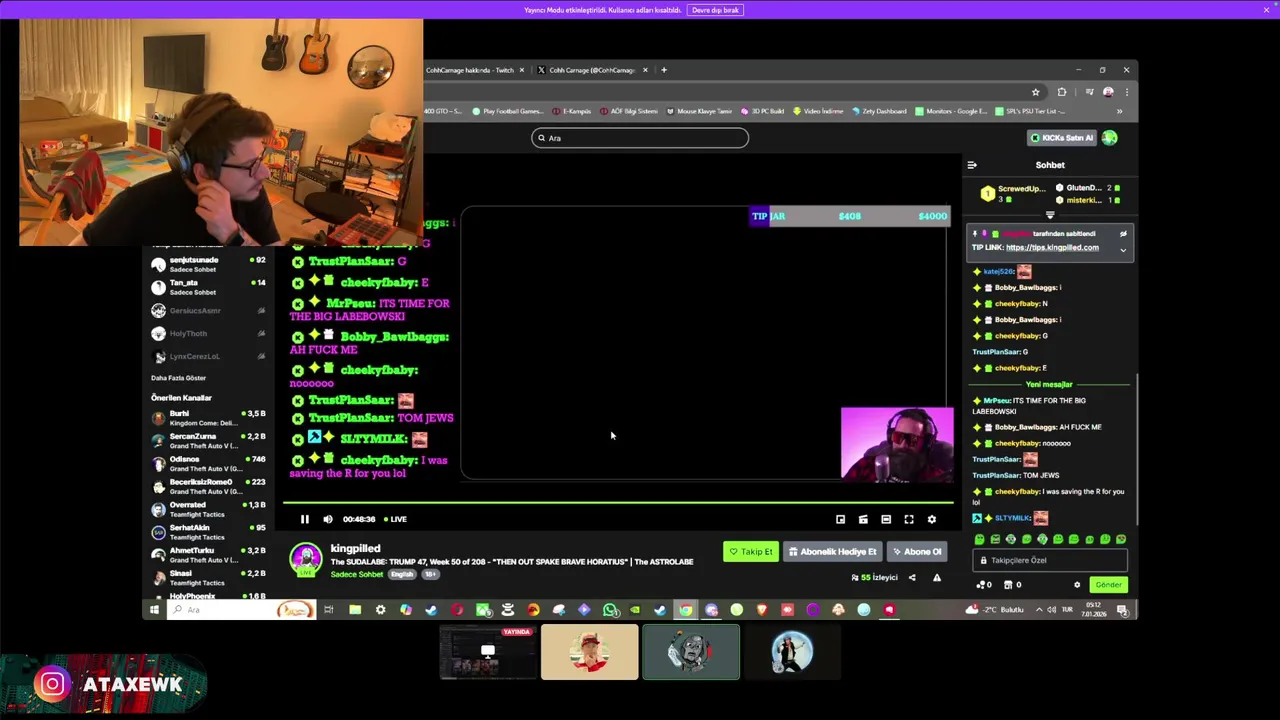Open the KICKs balance below chat
This screenshot has height=720, width=1280.
click(x=984, y=585)
